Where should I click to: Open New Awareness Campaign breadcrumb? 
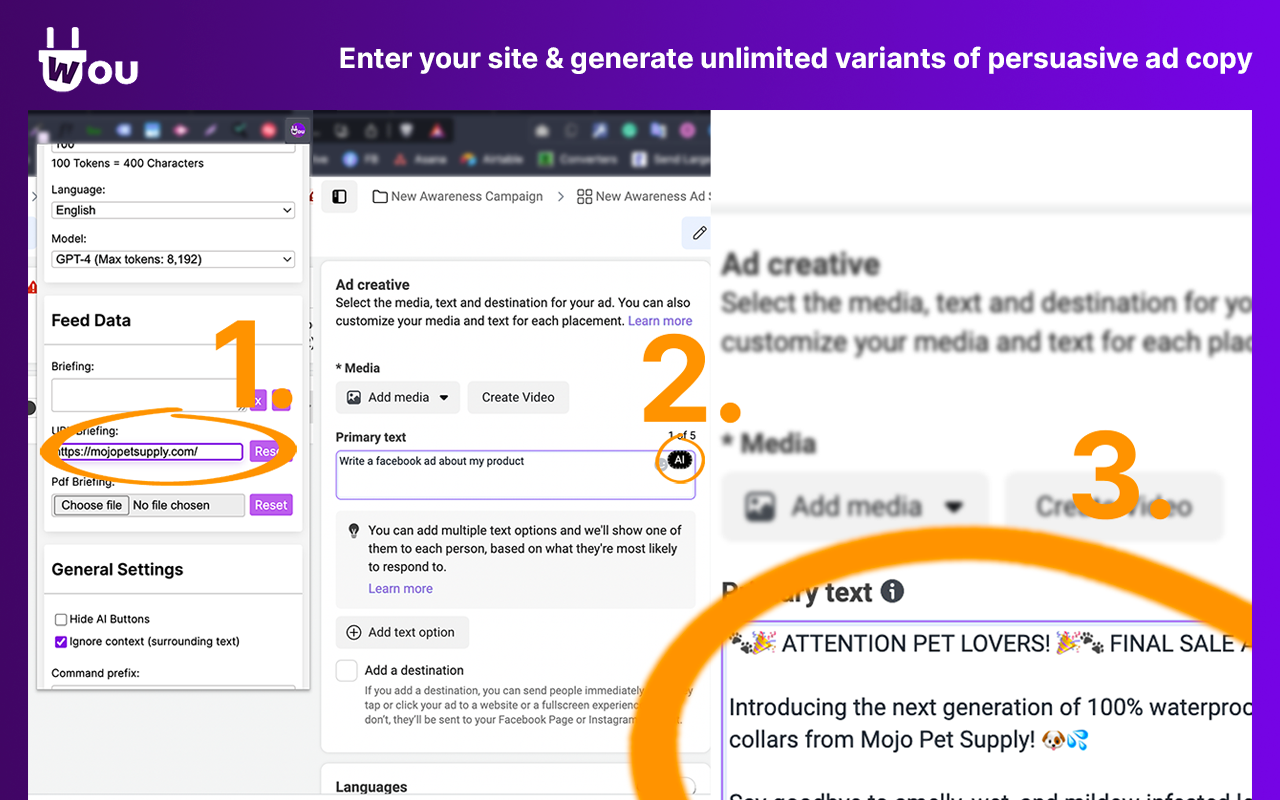(x=458, y=196)
